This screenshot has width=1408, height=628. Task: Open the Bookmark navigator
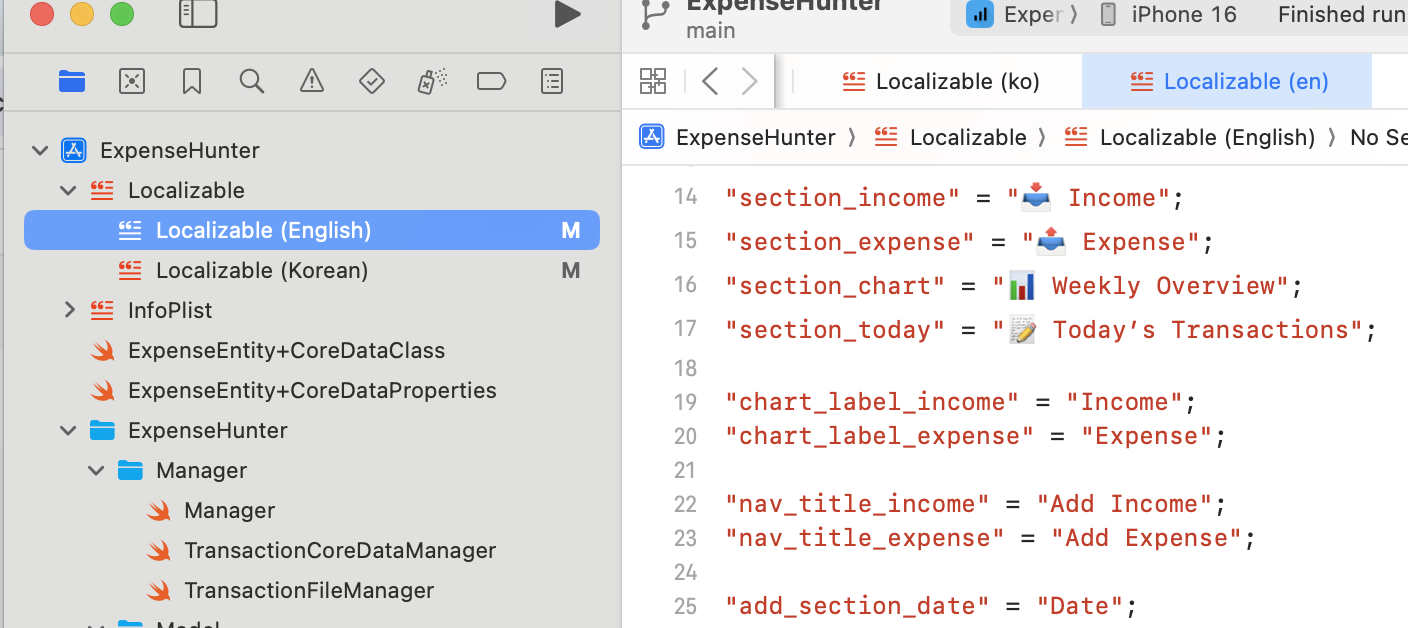(x=192, y=81)
